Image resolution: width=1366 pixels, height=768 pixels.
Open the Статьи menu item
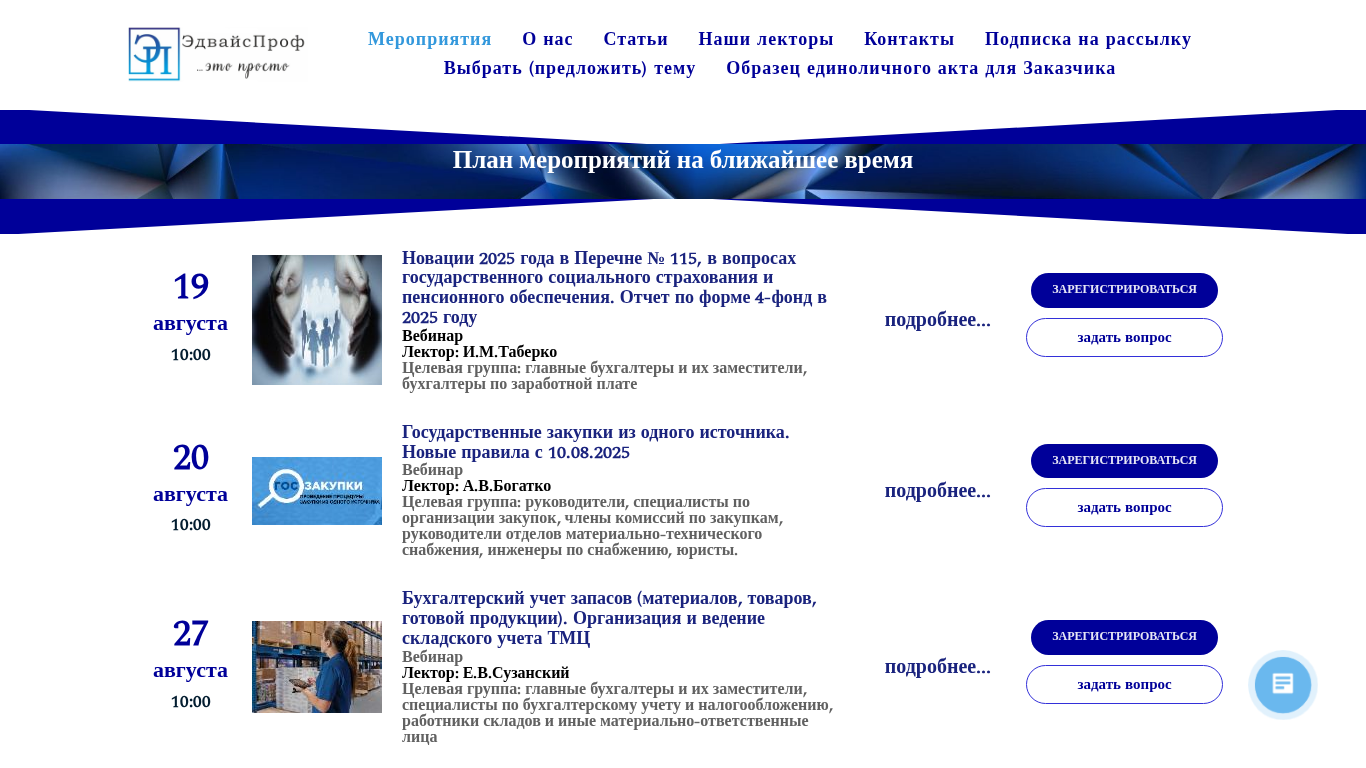[636, 39]
